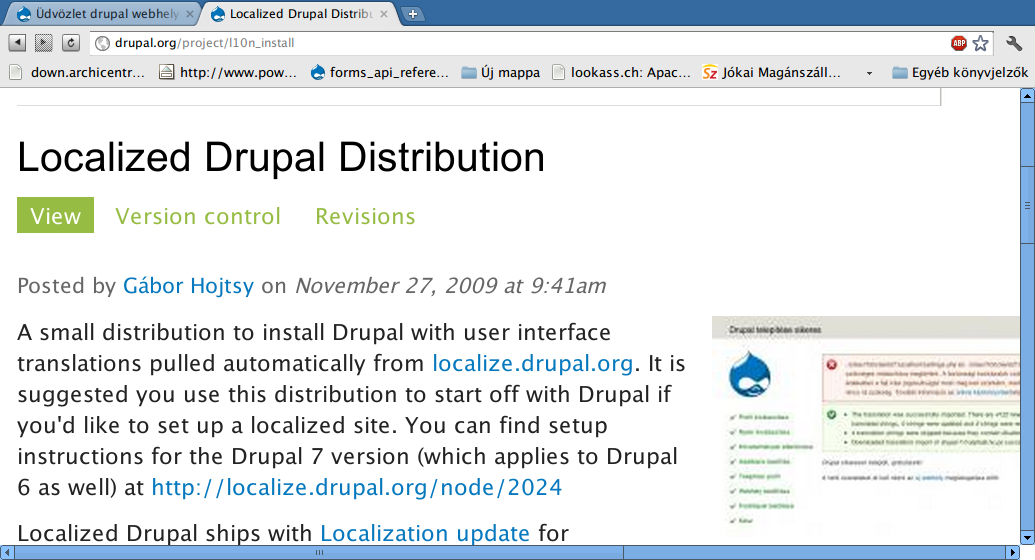
Task: Click the vertical scrollbar thumb
Action: coord(1027,205)
